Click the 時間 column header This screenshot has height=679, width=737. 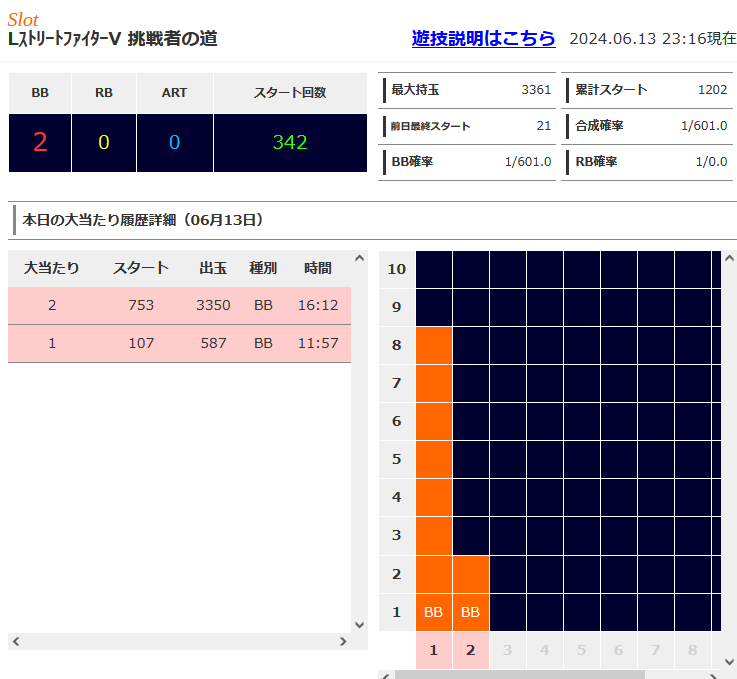coord(318,268)
